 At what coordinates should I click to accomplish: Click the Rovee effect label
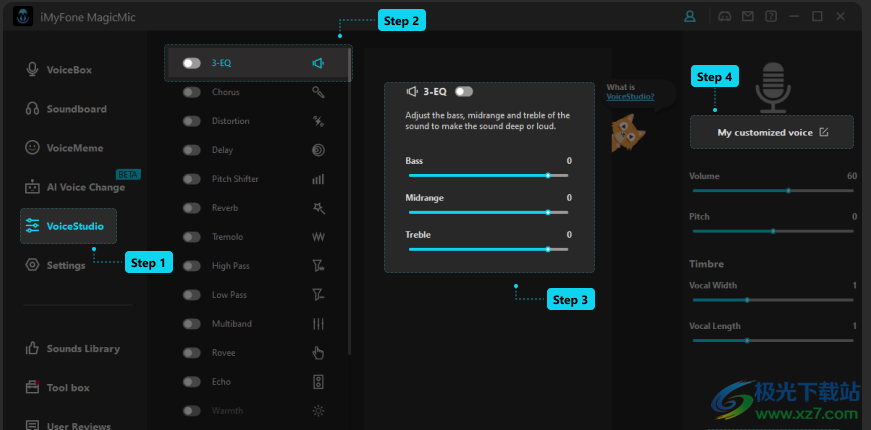pos(223,353)
